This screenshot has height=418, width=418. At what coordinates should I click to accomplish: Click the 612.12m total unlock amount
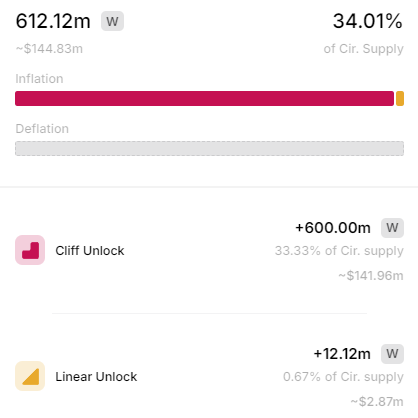tap(53, 21)
